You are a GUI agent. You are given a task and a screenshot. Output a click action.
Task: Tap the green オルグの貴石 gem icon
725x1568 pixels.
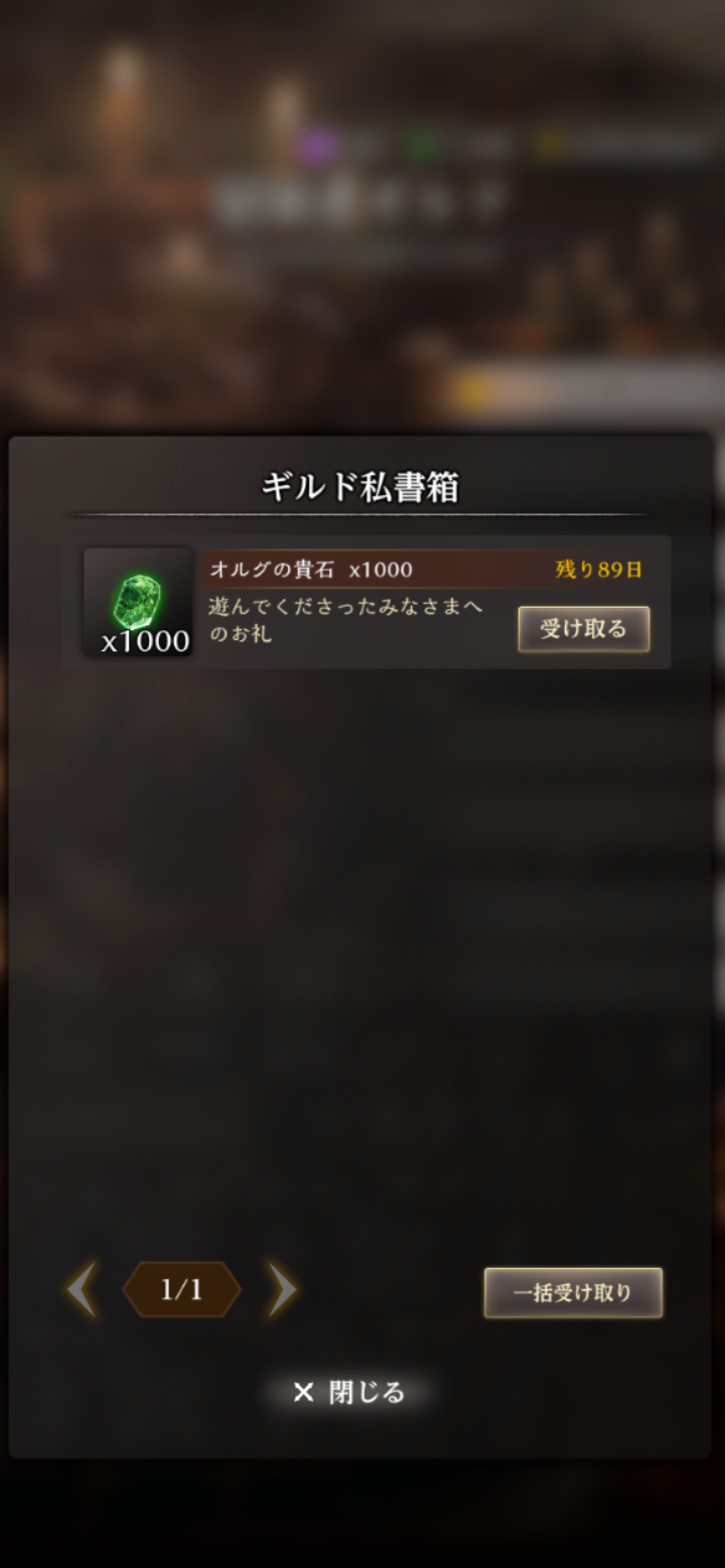coord(138,600)
